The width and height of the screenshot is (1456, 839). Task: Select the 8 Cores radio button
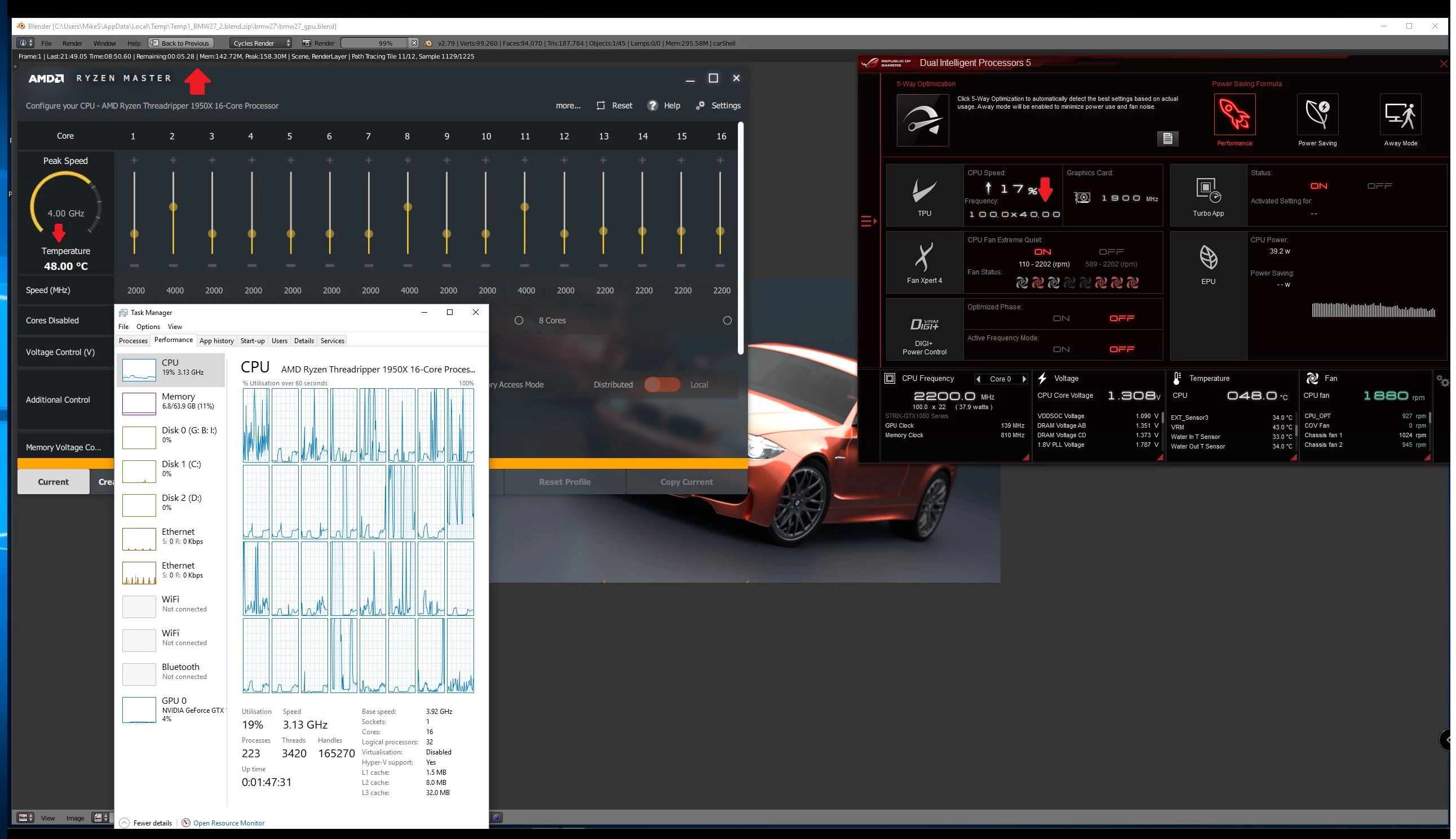[519, 321]
